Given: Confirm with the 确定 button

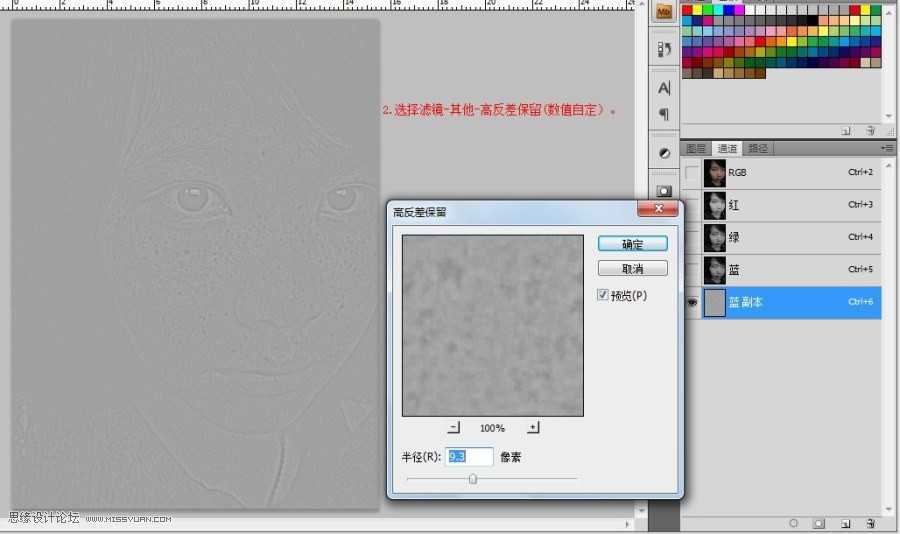Looking at the screenshot, I should point(633,244).
